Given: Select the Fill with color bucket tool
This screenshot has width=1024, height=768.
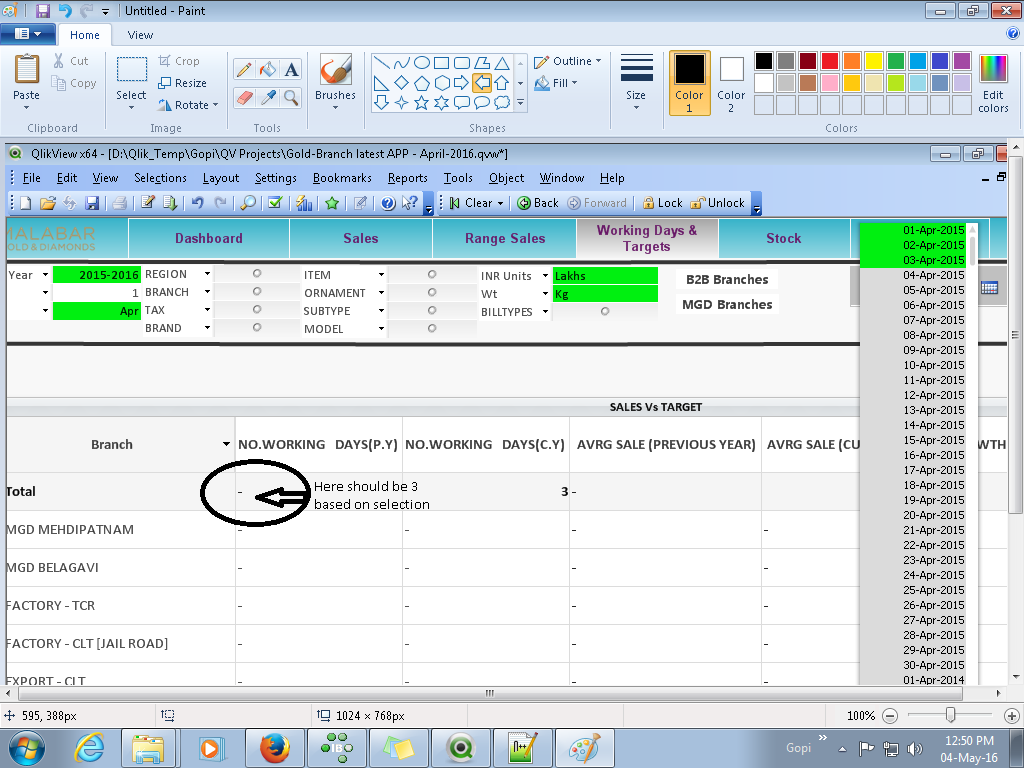Looking at the screenshot, I should 268,69.
